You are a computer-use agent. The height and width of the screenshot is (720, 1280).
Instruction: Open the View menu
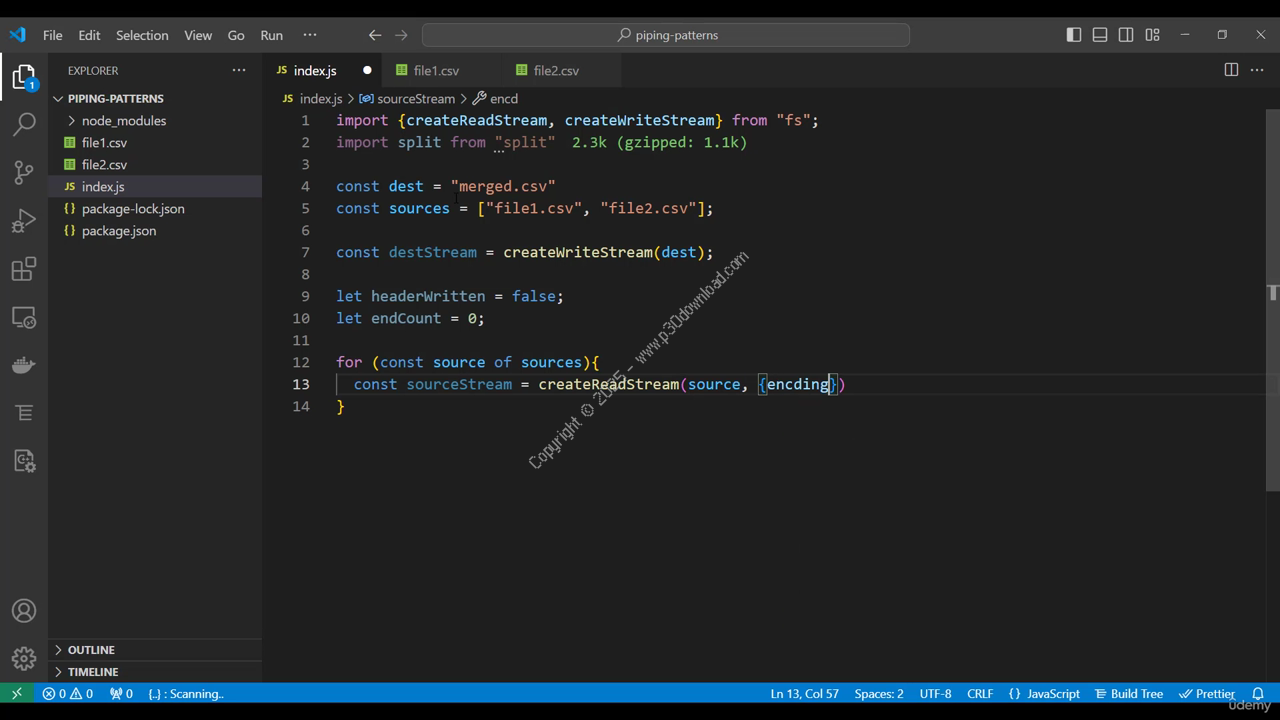click(198, 35)
